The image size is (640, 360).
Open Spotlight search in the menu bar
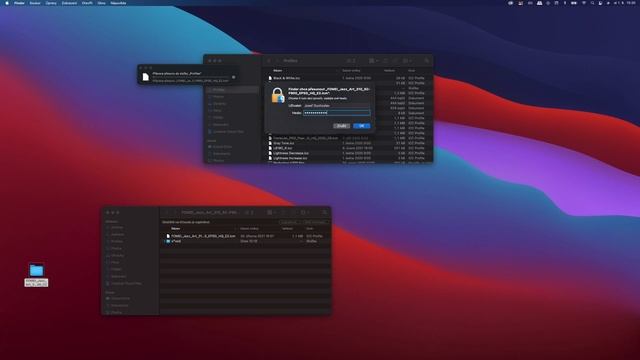pos(592,3)
